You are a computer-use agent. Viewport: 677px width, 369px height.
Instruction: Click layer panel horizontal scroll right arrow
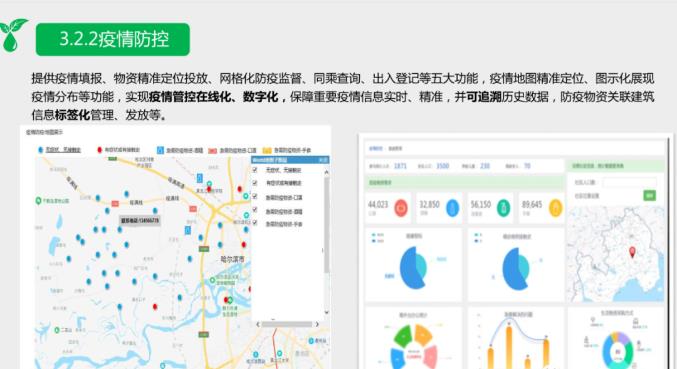coord(317,324)
